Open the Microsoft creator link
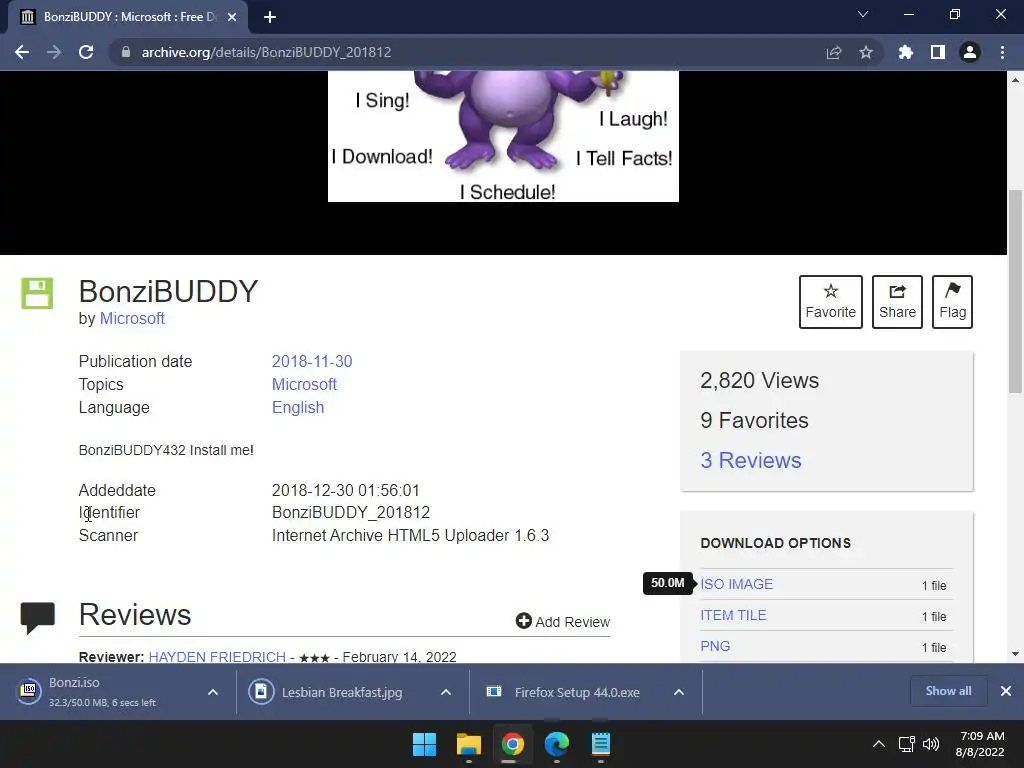Viewport: 1024px width, 768px height. [132, 319]
